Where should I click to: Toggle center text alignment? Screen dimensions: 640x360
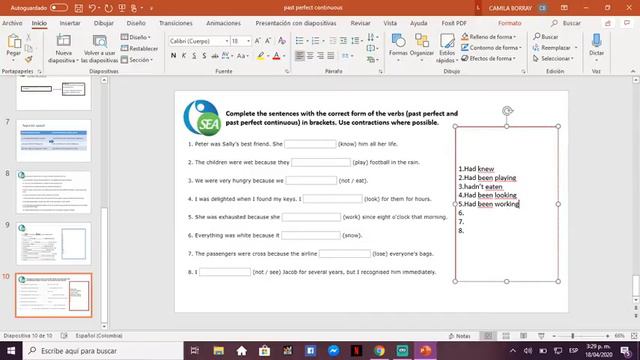click(310, 56)
